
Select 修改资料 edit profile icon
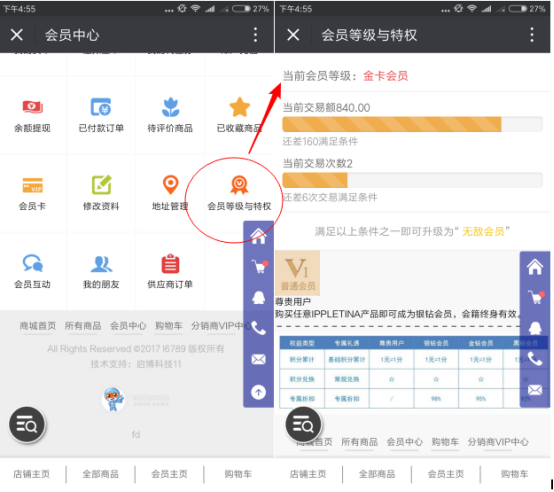click(x=101, y=184)
